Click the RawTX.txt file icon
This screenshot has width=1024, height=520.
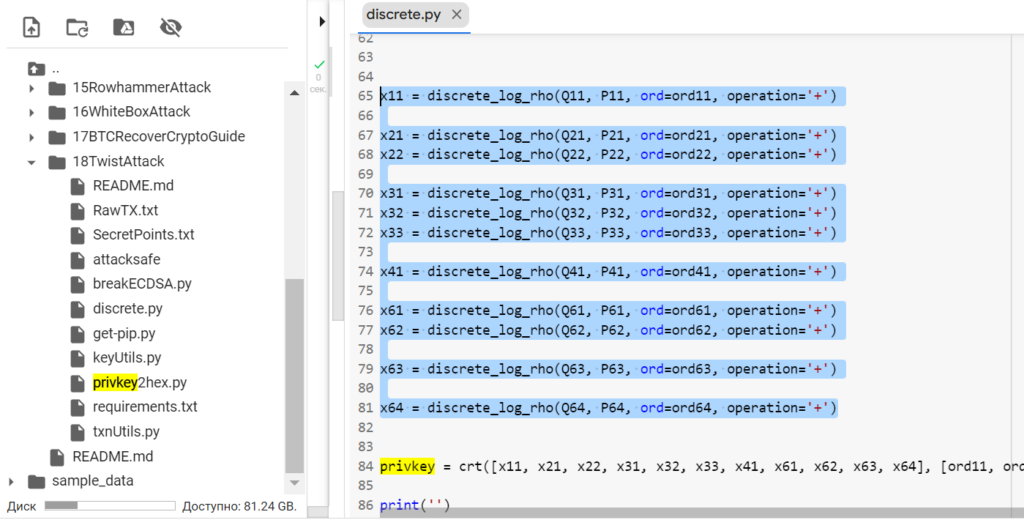(x=77, y=211)
